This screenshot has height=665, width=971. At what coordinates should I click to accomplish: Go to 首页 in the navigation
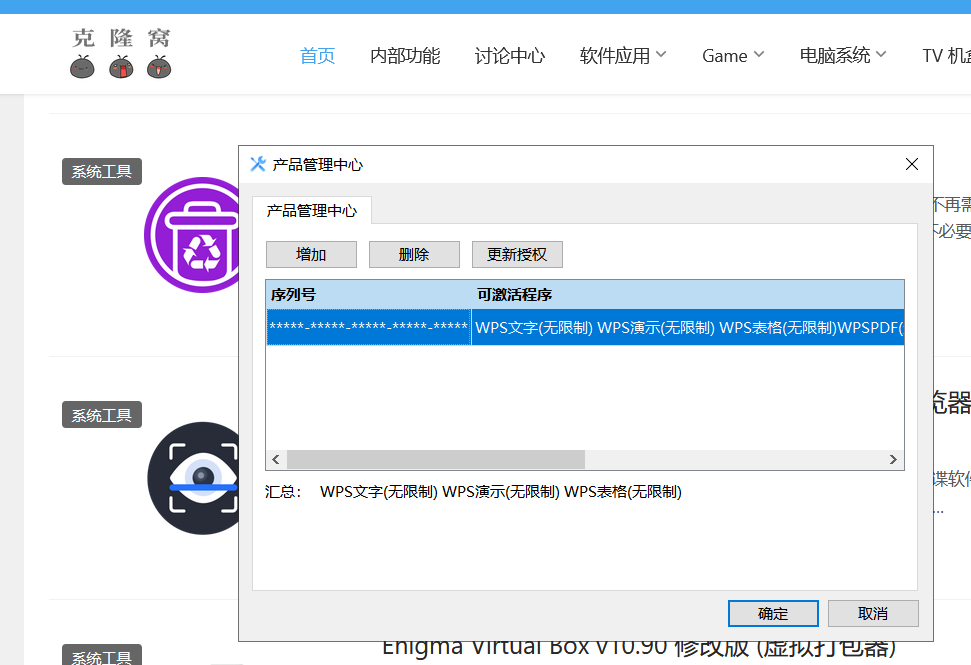[x=317, y=56]
